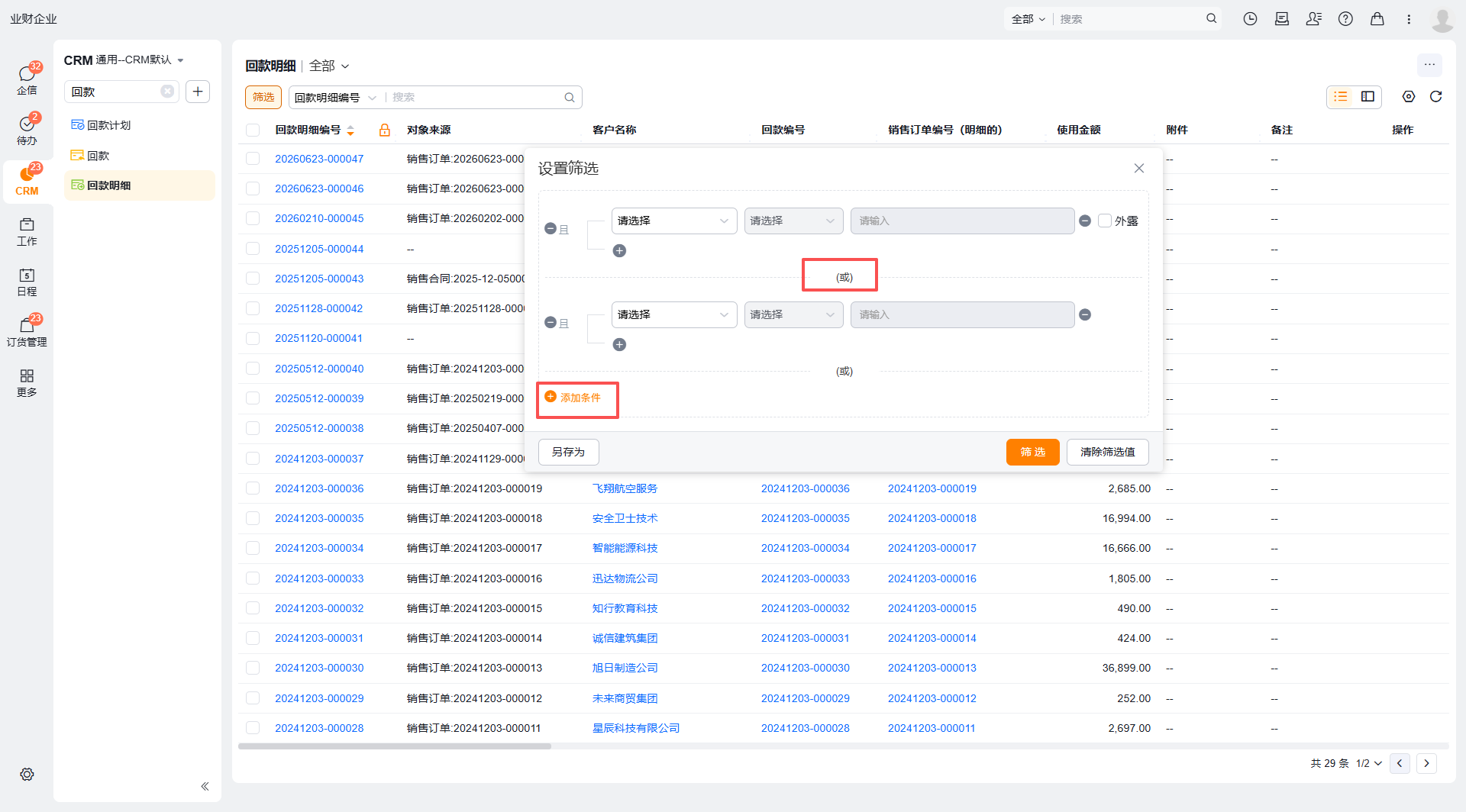Open the help question mark icon
Screen dimensions: 1466x812
coord(1345,18)
